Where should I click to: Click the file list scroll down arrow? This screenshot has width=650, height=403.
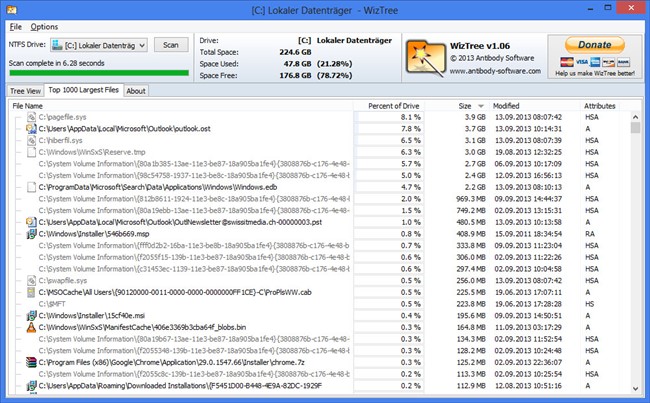pos(635,388)
